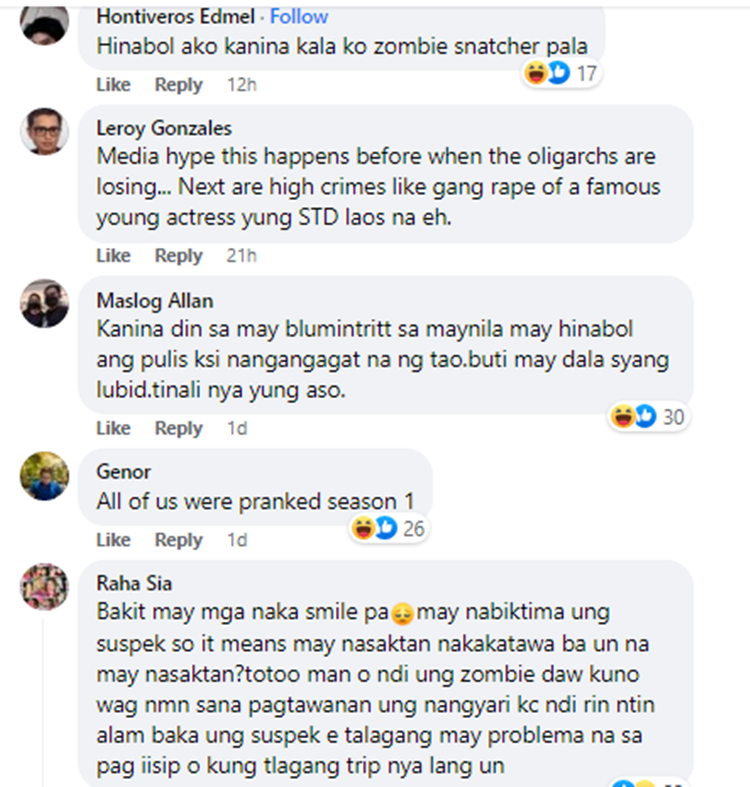
Task: Reply to Hontiveros Edmel's comment
Action: click(x=179, y=85)
